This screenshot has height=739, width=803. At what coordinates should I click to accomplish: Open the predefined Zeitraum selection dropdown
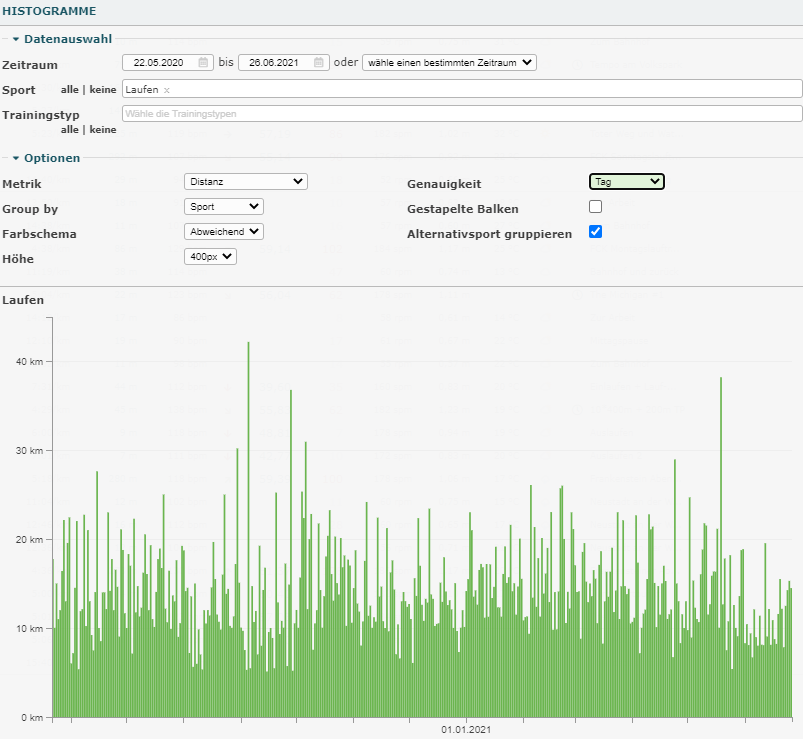pos(449,62)
